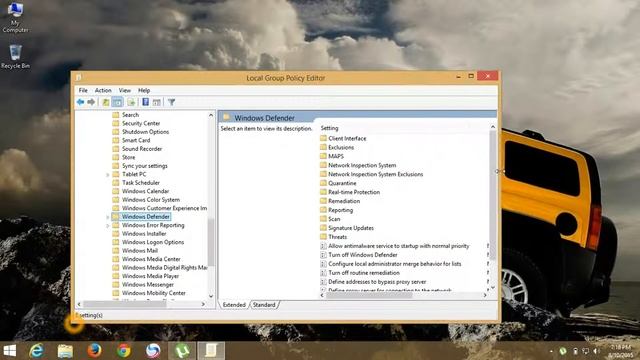Screen dimensions: 640x360
Task: Open Signature Updates folder icon
Action: (323, 228)
